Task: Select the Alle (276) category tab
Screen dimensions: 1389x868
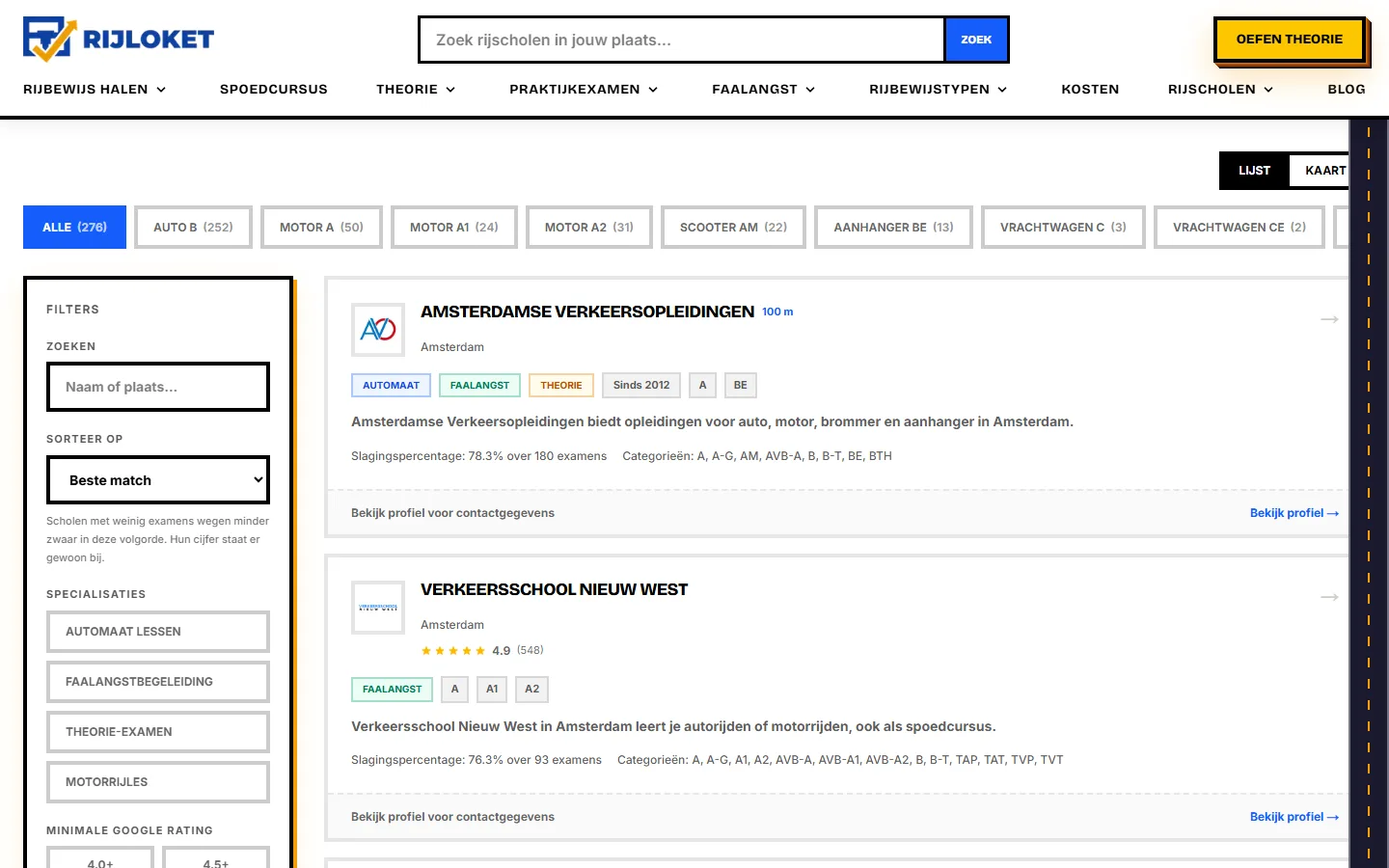Action: pyautogui.click(x=74, y=228)
